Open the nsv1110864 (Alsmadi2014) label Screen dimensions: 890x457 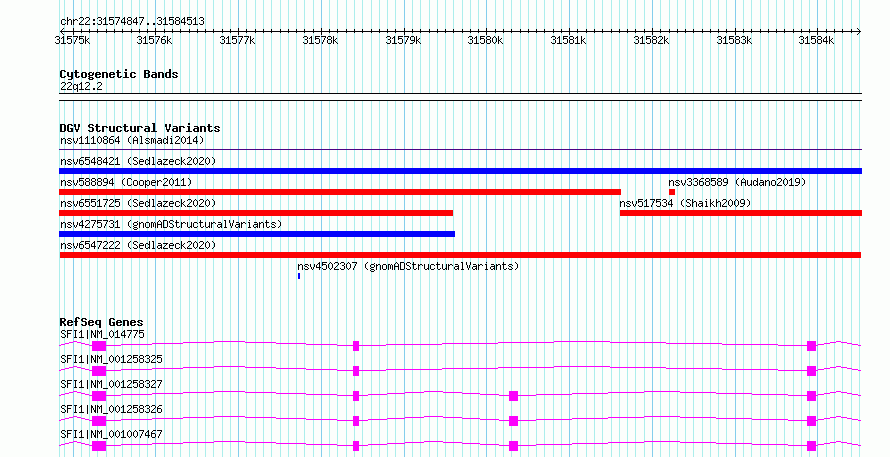pos(132,140)
